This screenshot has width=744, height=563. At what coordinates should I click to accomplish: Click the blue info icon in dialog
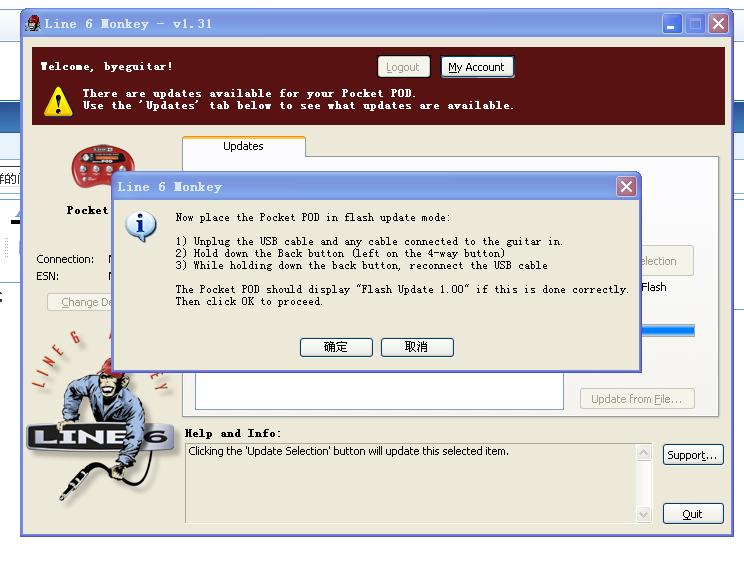click(x=140, y=226)
